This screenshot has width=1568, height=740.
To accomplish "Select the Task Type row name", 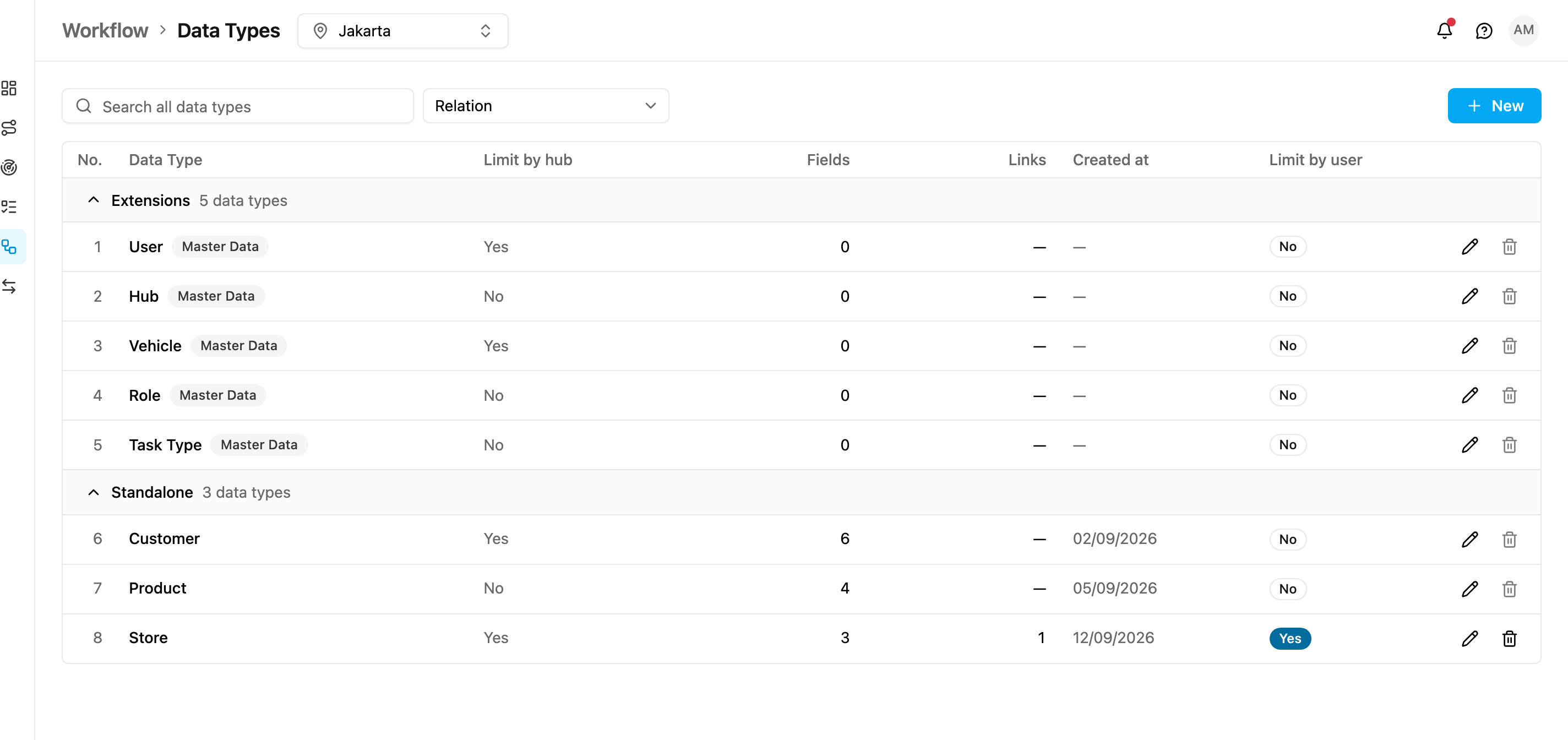I will (x=165, y=445).
